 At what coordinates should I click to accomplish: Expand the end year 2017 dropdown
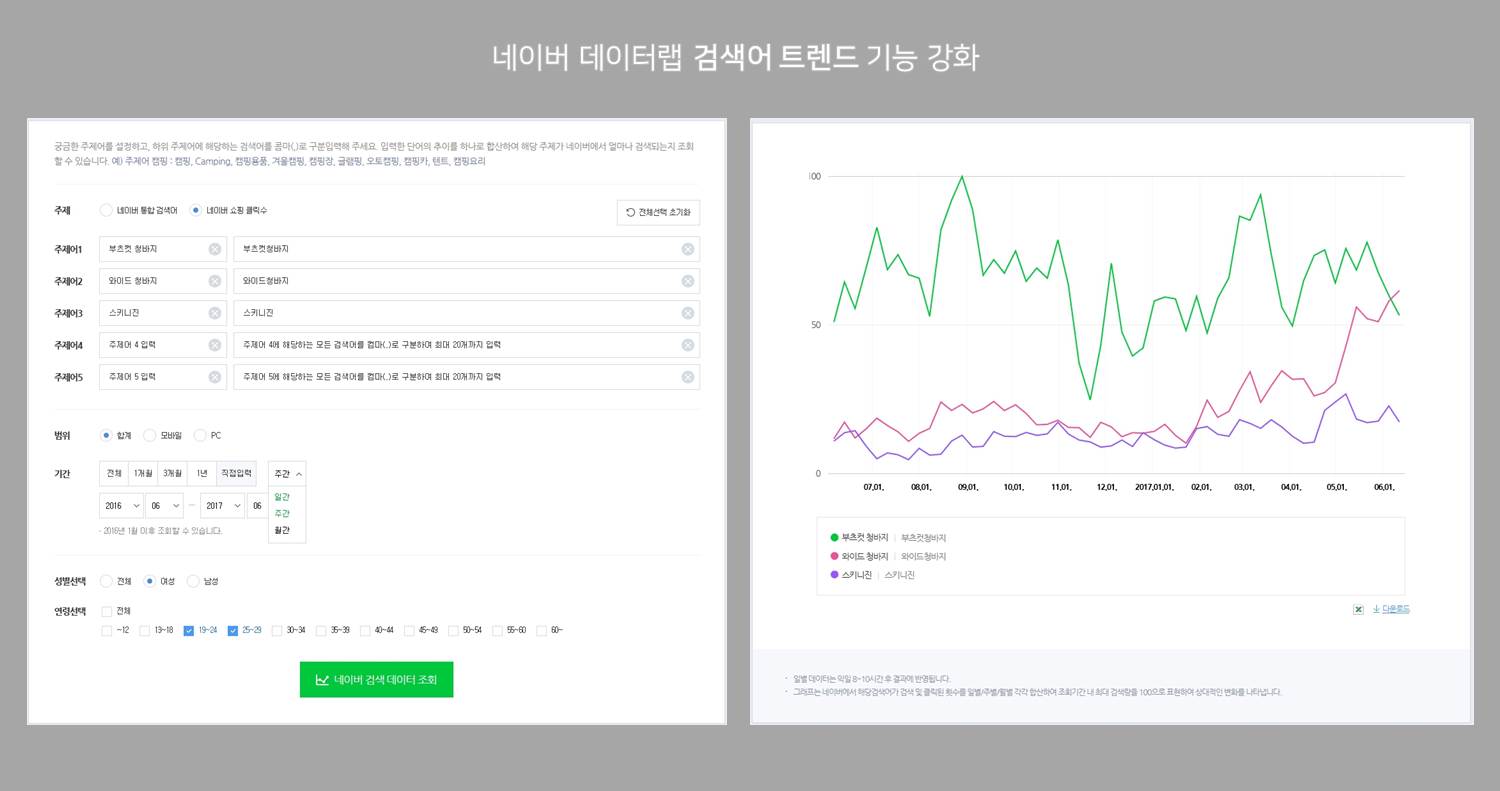click(222, 506)
